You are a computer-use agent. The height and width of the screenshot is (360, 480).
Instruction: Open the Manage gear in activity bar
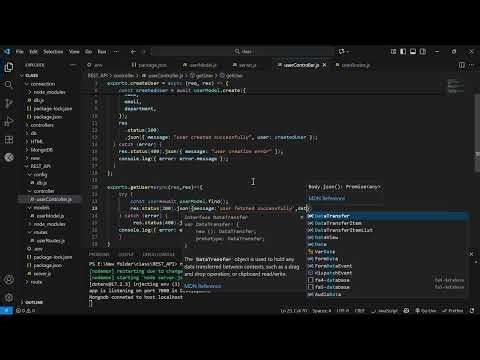tap(9, 297)
